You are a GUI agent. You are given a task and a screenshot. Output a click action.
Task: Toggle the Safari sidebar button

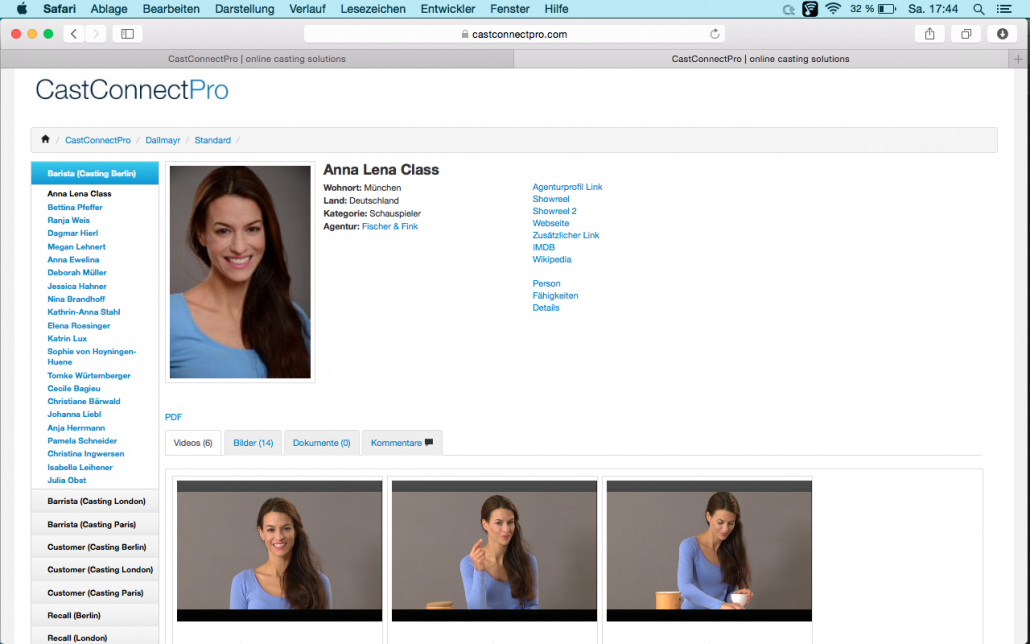[x=127, y=34]
